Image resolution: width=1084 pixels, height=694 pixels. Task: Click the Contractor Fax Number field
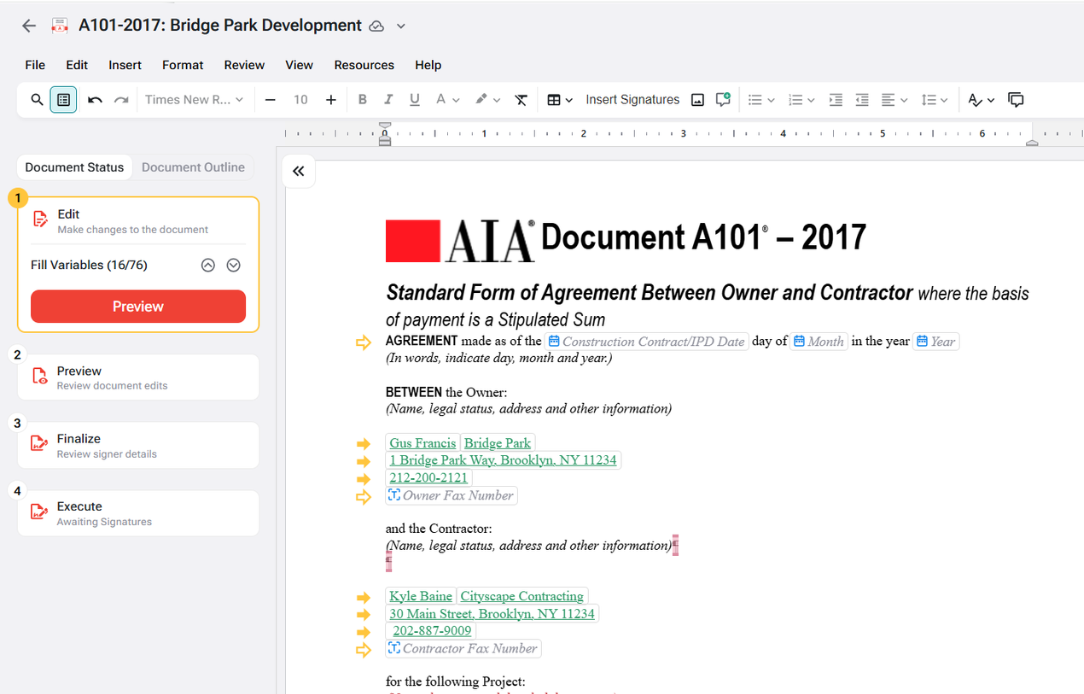[463, 648]
